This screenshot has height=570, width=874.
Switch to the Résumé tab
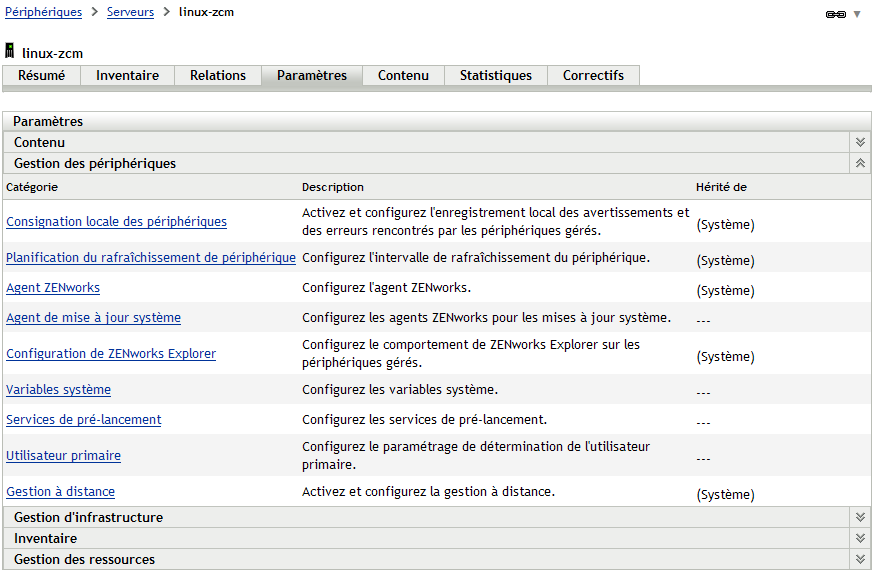tap(42, 75)
